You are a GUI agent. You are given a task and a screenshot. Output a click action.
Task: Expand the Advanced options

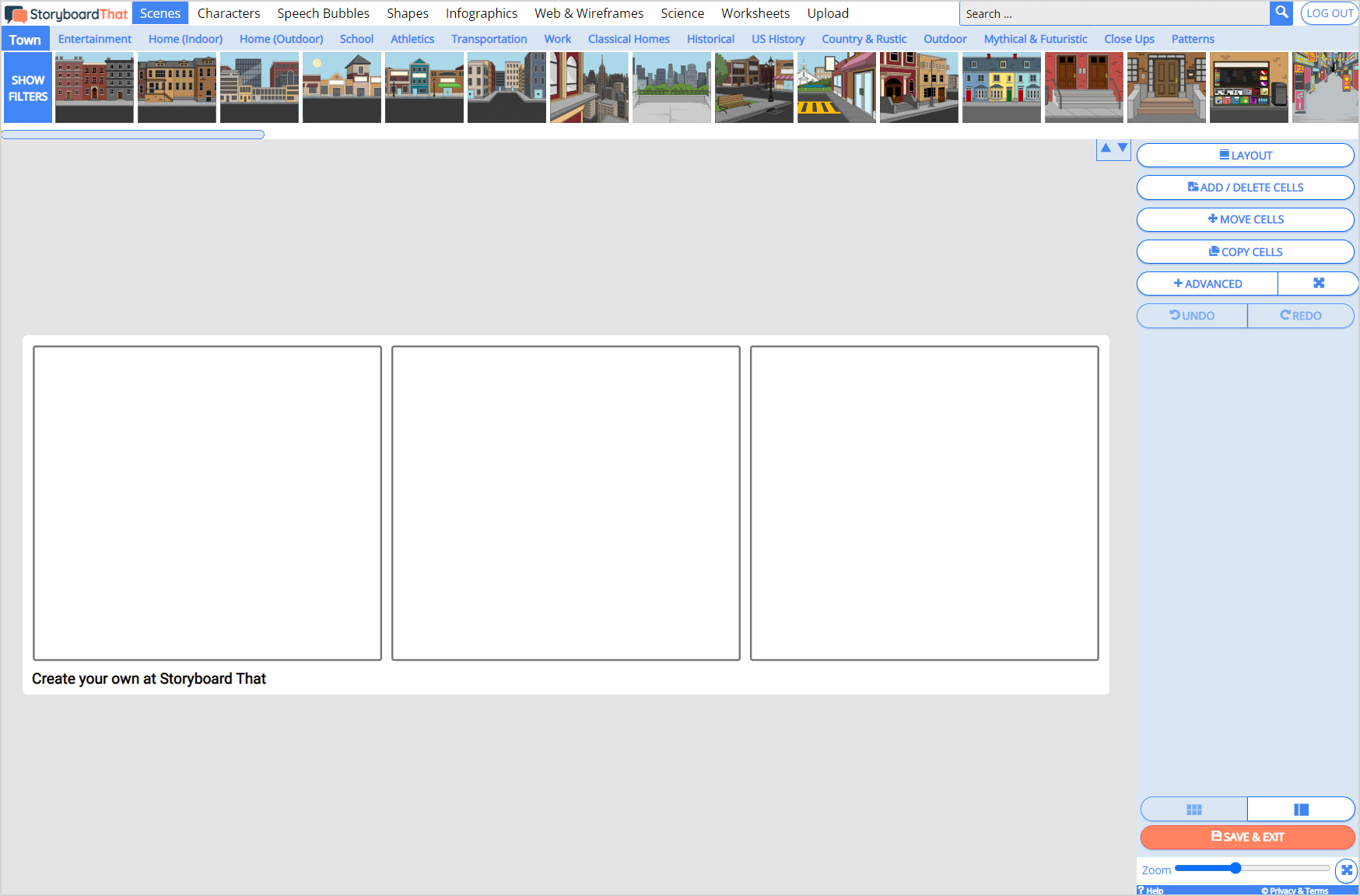[x=1208, y=284]
